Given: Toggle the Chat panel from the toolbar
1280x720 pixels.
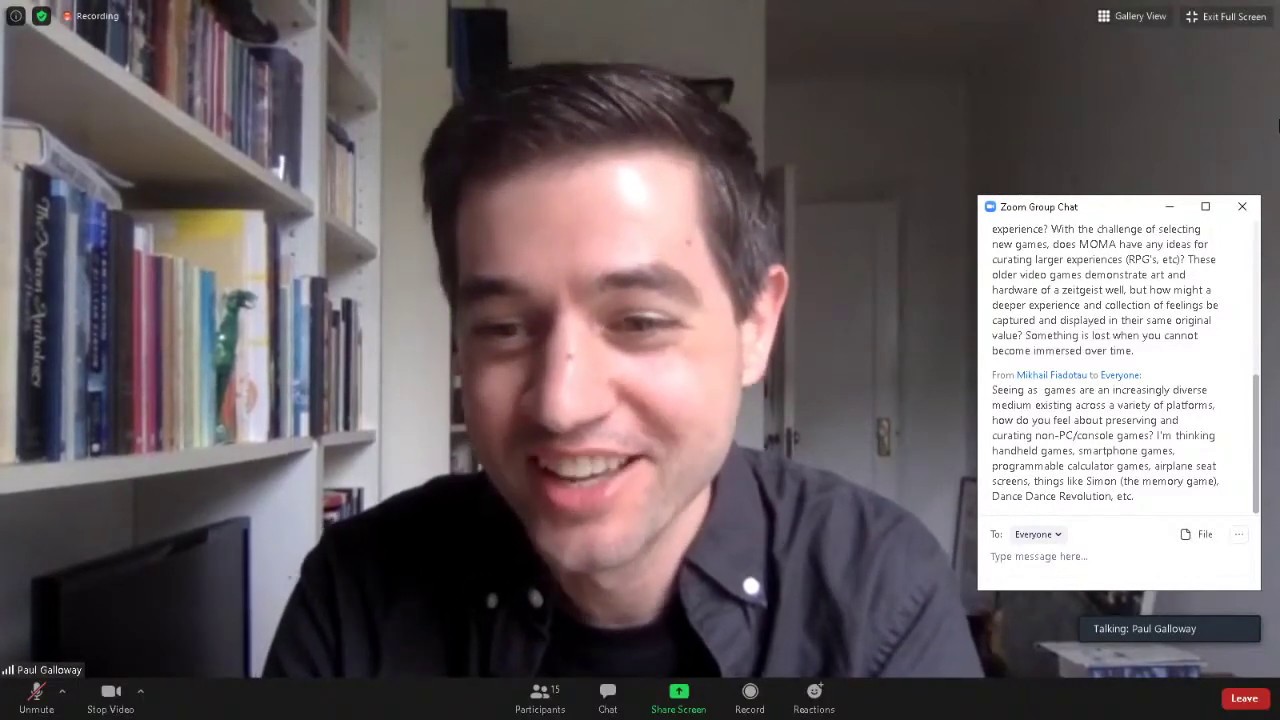Looking at the screenshot, I should (x=607, y=698).
